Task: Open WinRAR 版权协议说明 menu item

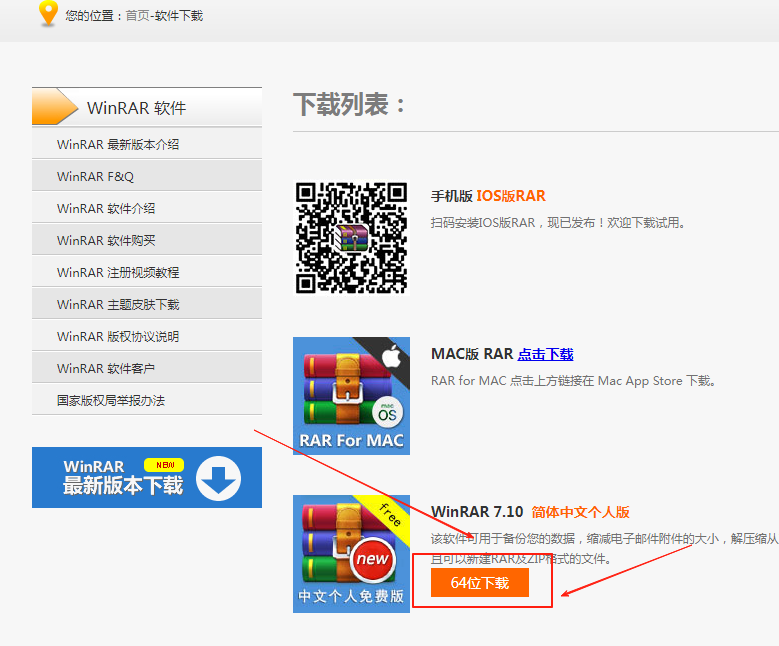Action: pyautogui.click(x=147, y=336)
